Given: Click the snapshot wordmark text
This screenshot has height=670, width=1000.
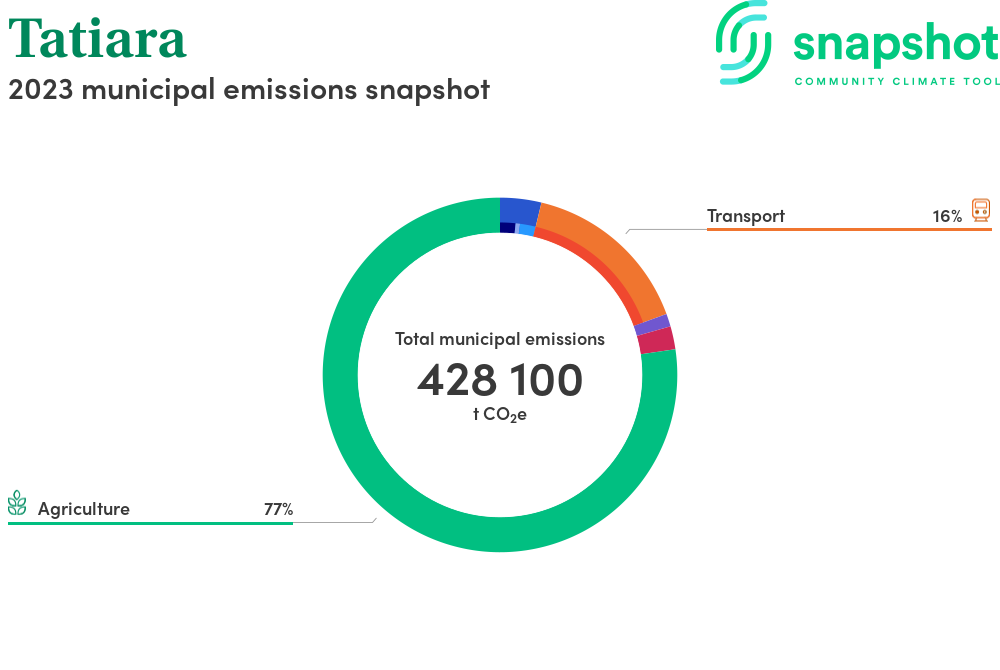Looking at the screenshot, I should coord(895,44).
